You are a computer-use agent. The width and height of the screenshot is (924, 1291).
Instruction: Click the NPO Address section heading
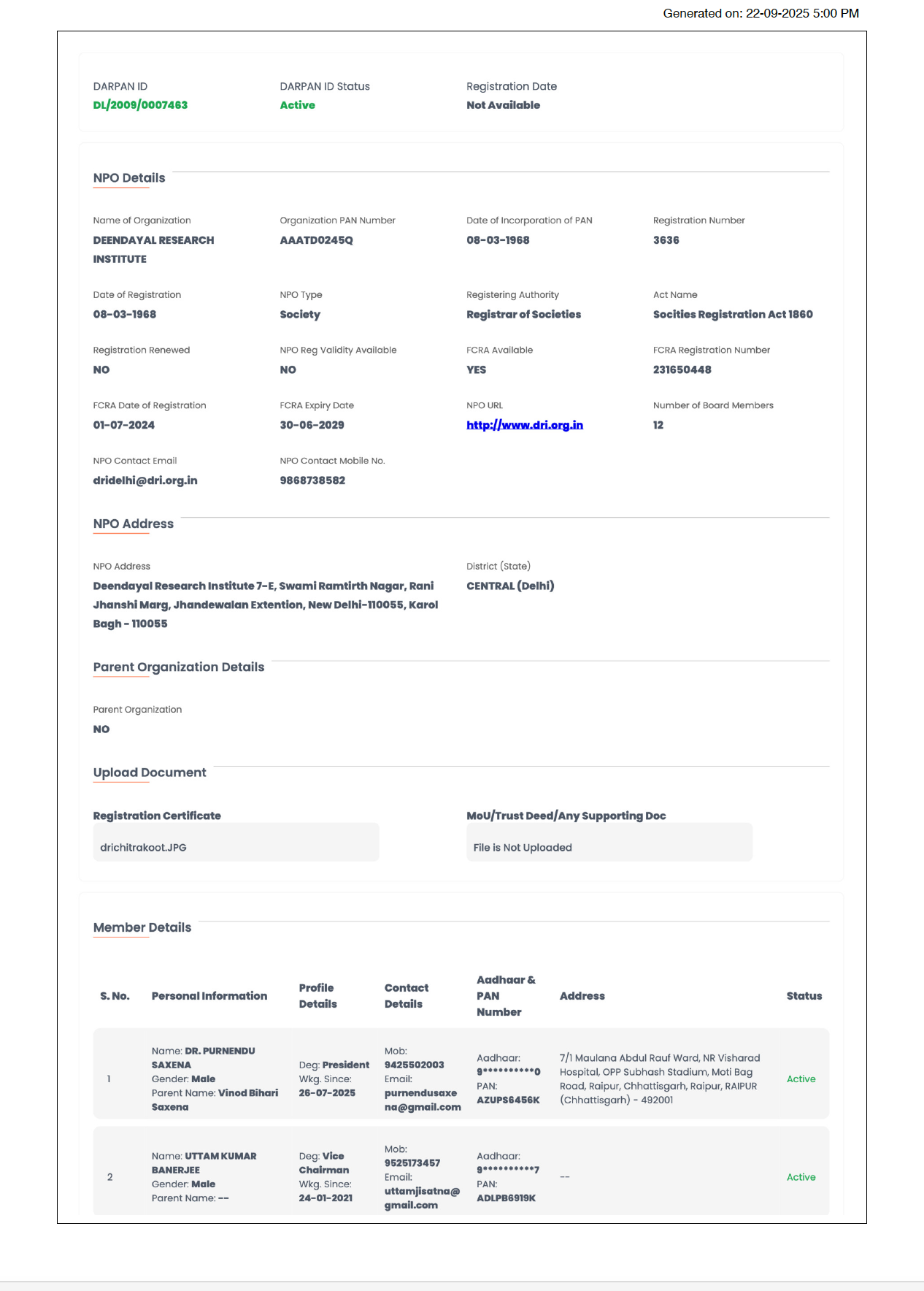(x=134, y=524)
